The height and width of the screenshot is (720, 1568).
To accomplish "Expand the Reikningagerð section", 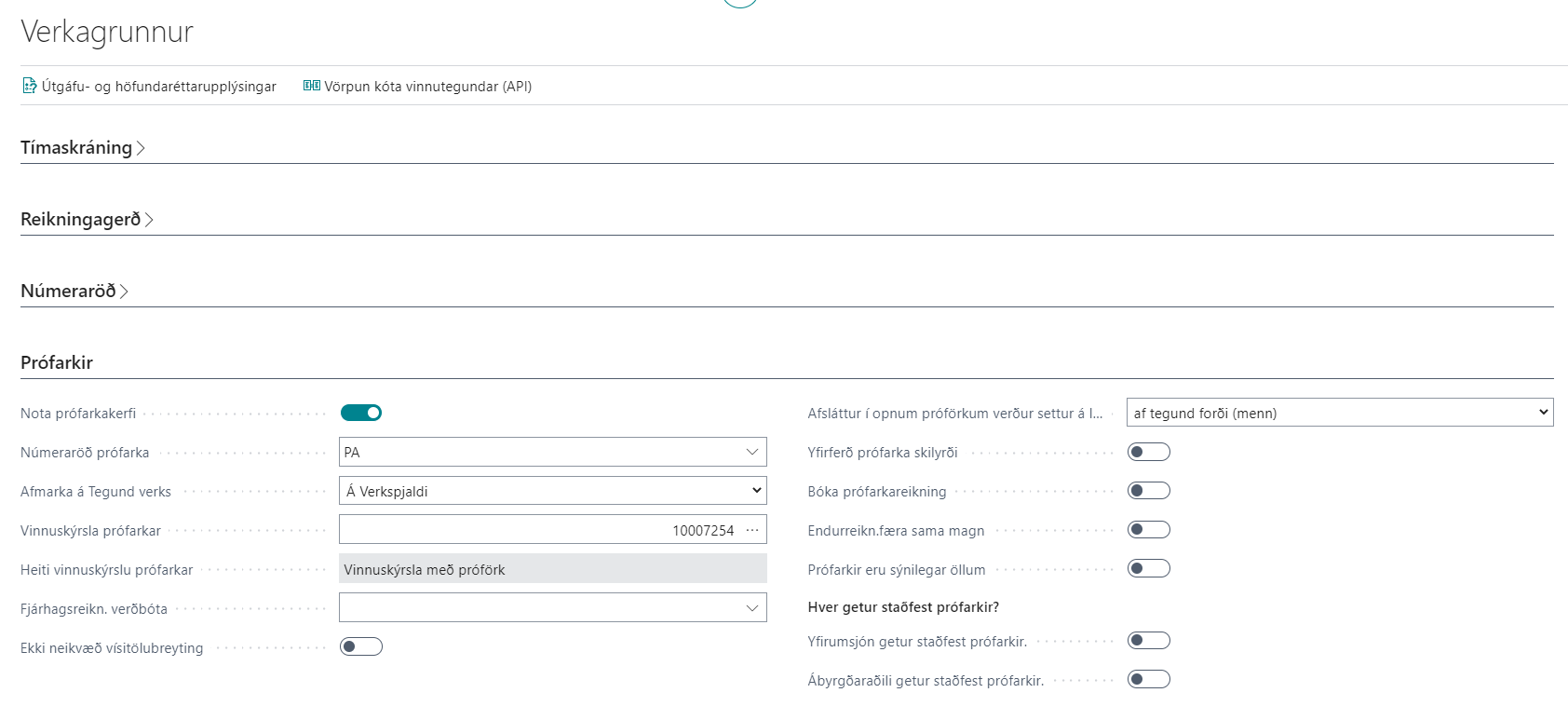I will click(86, 220).
